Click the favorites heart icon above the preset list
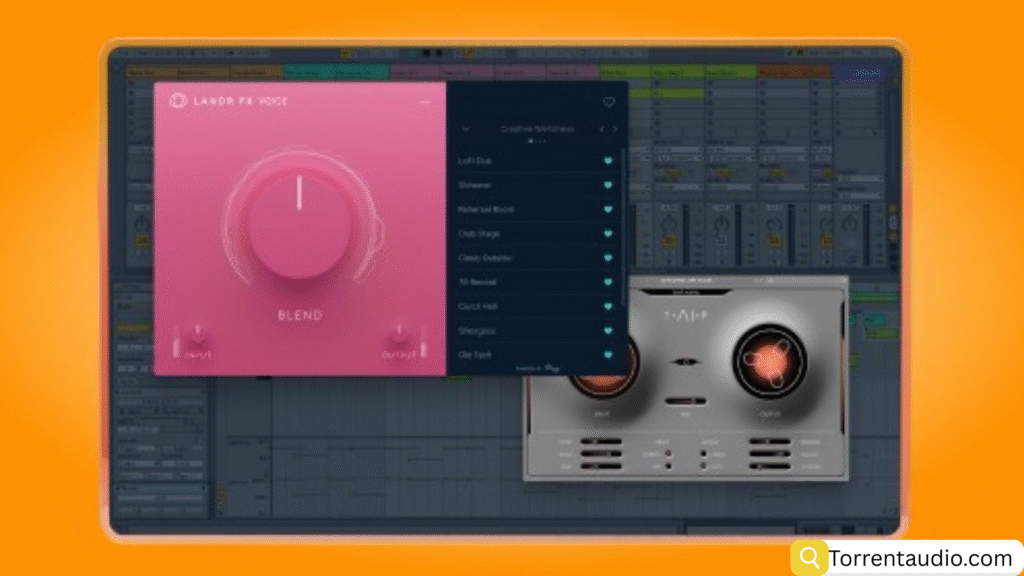This screenshot has height=576, width=1024. pos(608,102)
